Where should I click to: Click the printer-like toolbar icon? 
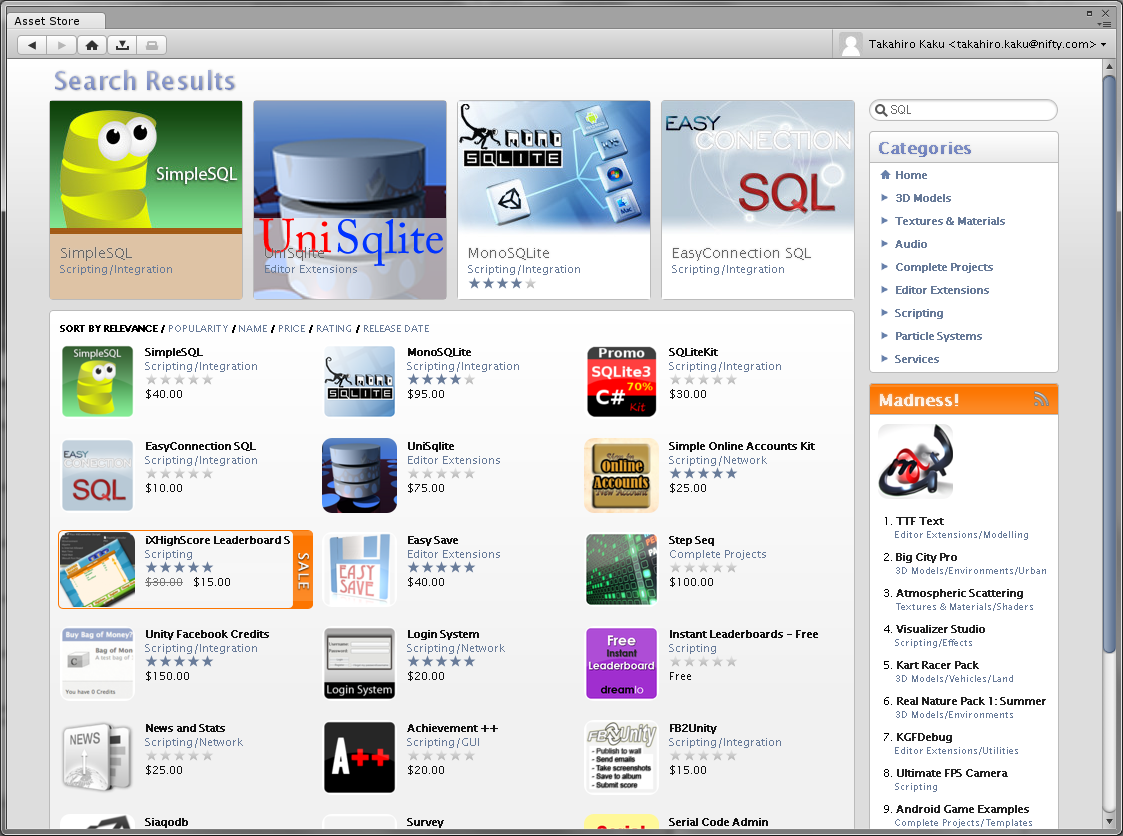152,45
